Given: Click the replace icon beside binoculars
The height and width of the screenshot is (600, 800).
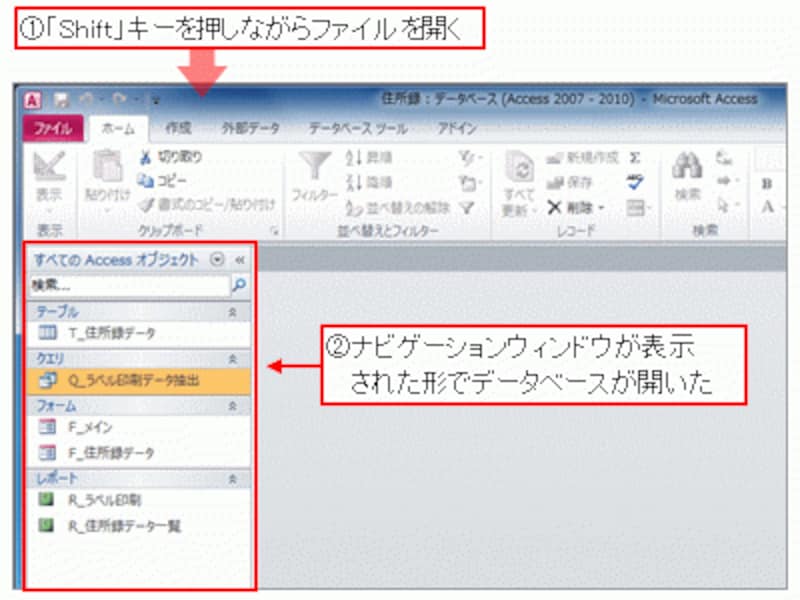Looking at the screenshot, I should (x=724, y=158).
